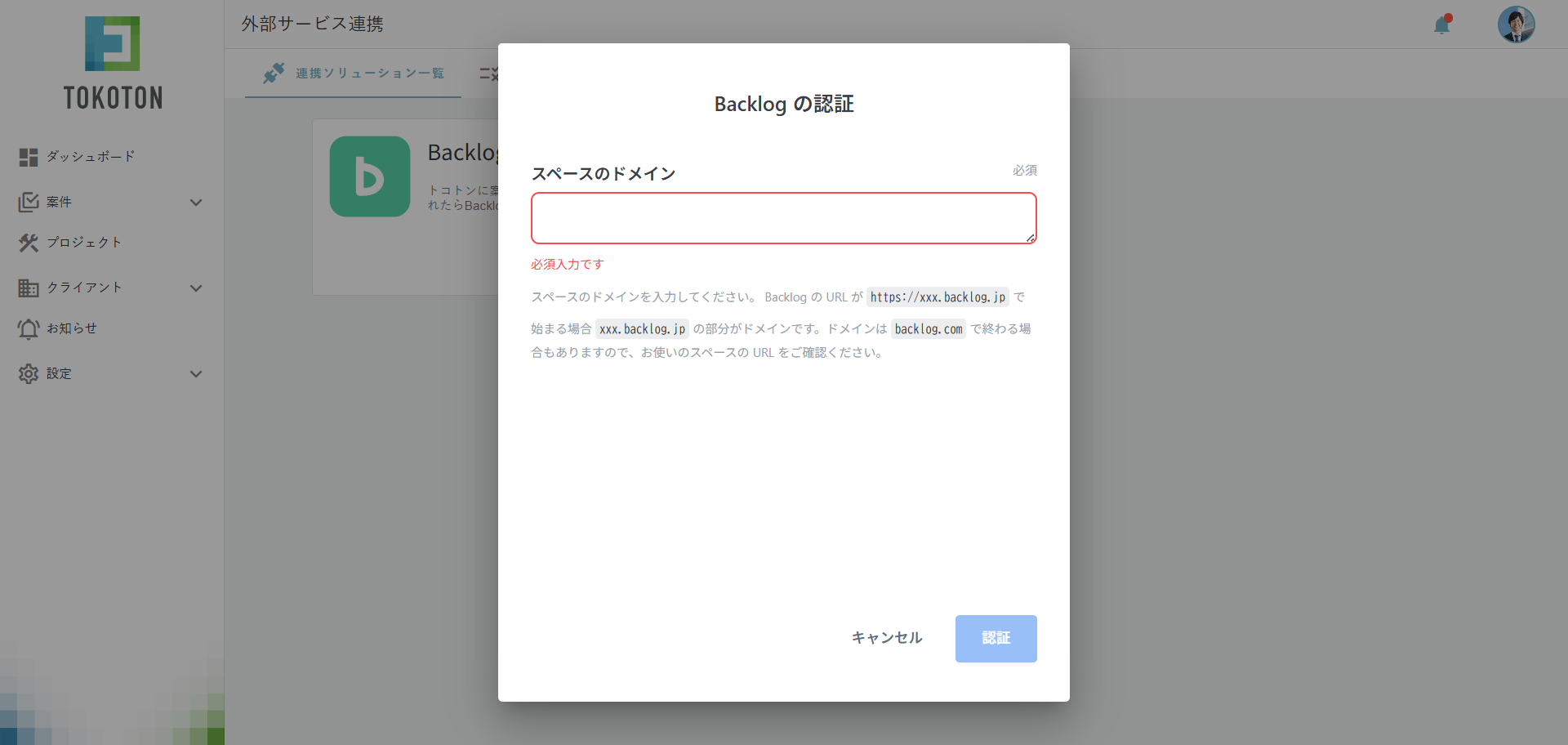Click the 必須入力です error message
Image resolution: width=1568 pixels, height=745 pixels.
[568, 264]
